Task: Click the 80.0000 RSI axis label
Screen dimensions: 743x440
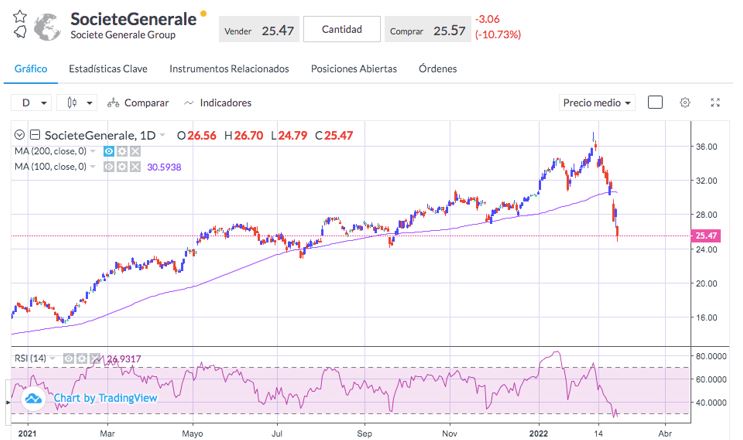Action: (711, 356)
